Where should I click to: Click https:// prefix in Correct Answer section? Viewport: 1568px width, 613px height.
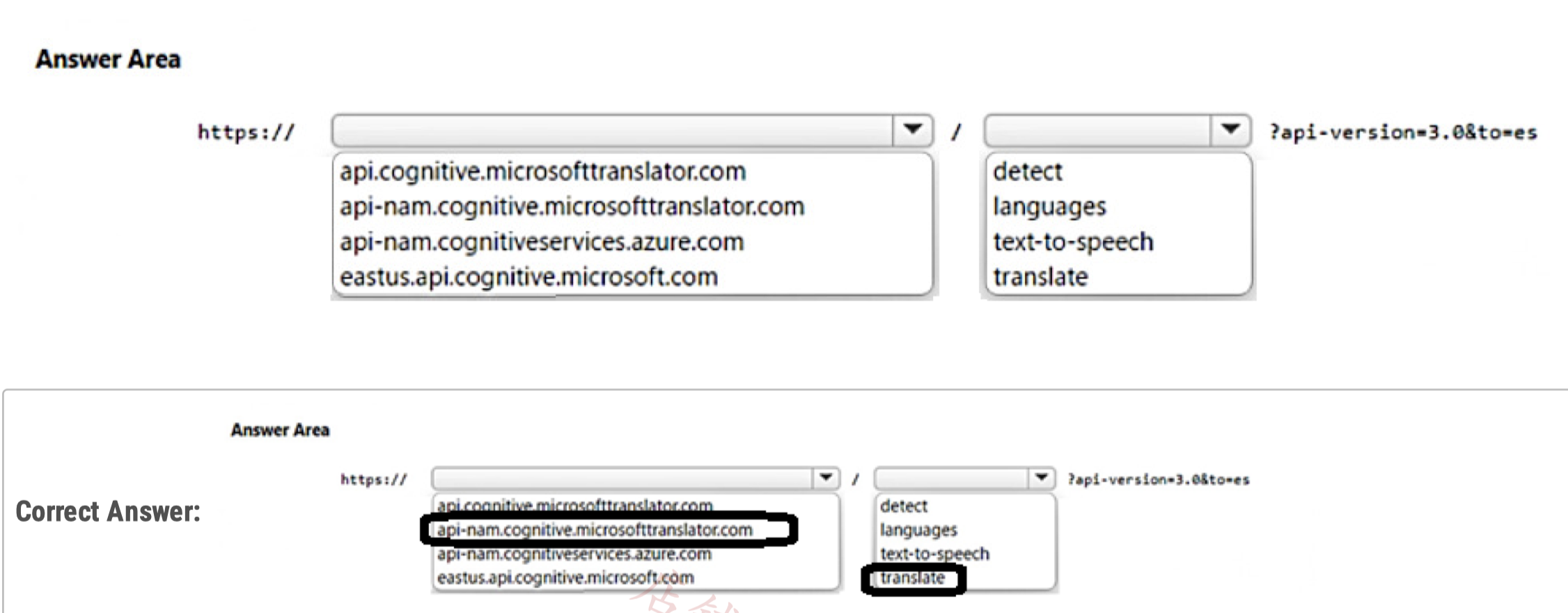374,479
